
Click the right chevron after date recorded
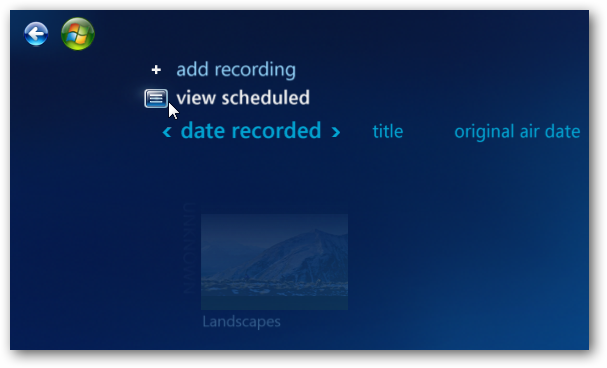tap(336, 132)
